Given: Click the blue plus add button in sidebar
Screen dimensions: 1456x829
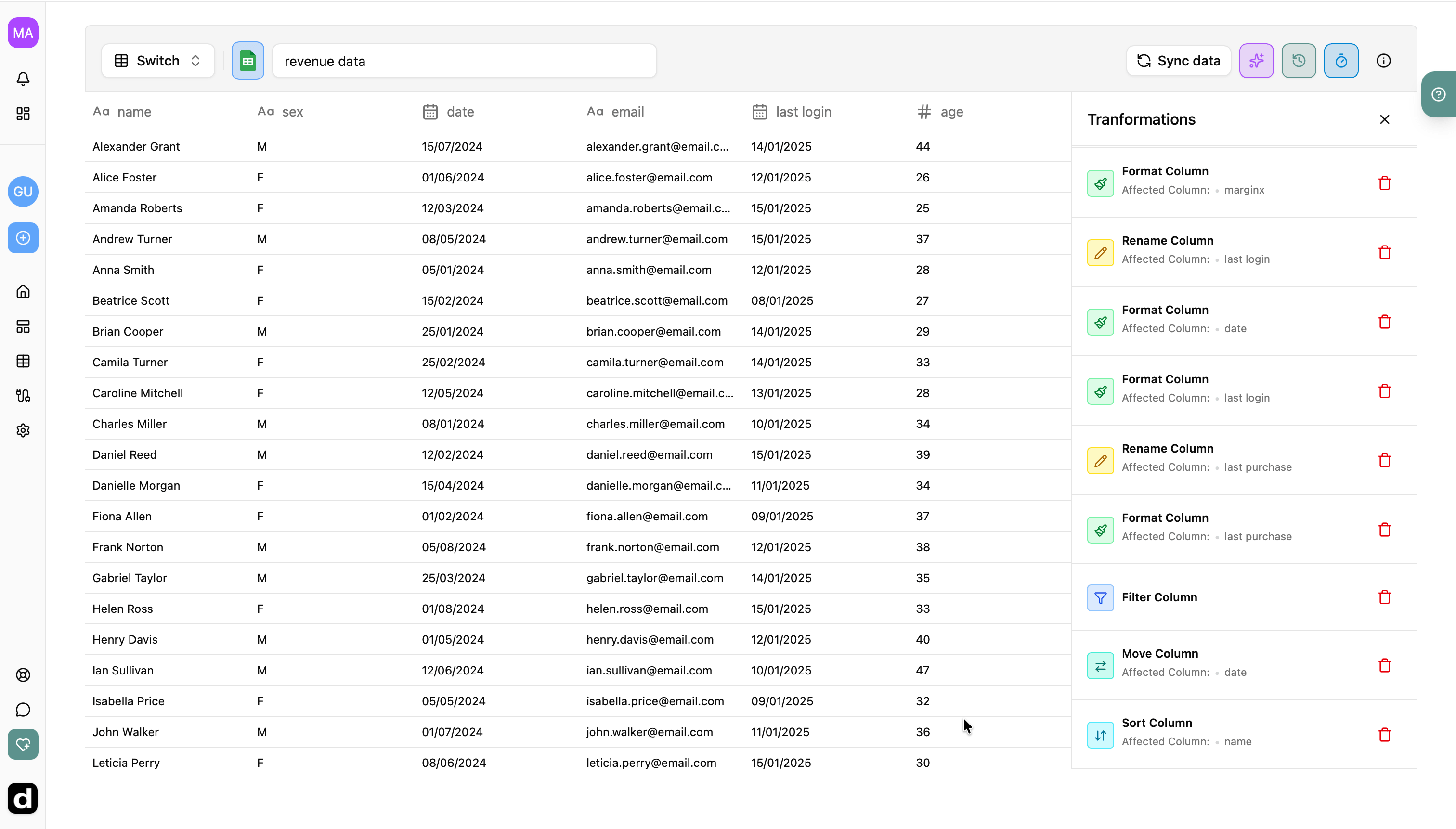Looking at the screenshot, I should pyautogui.click(x=23, y=237).
